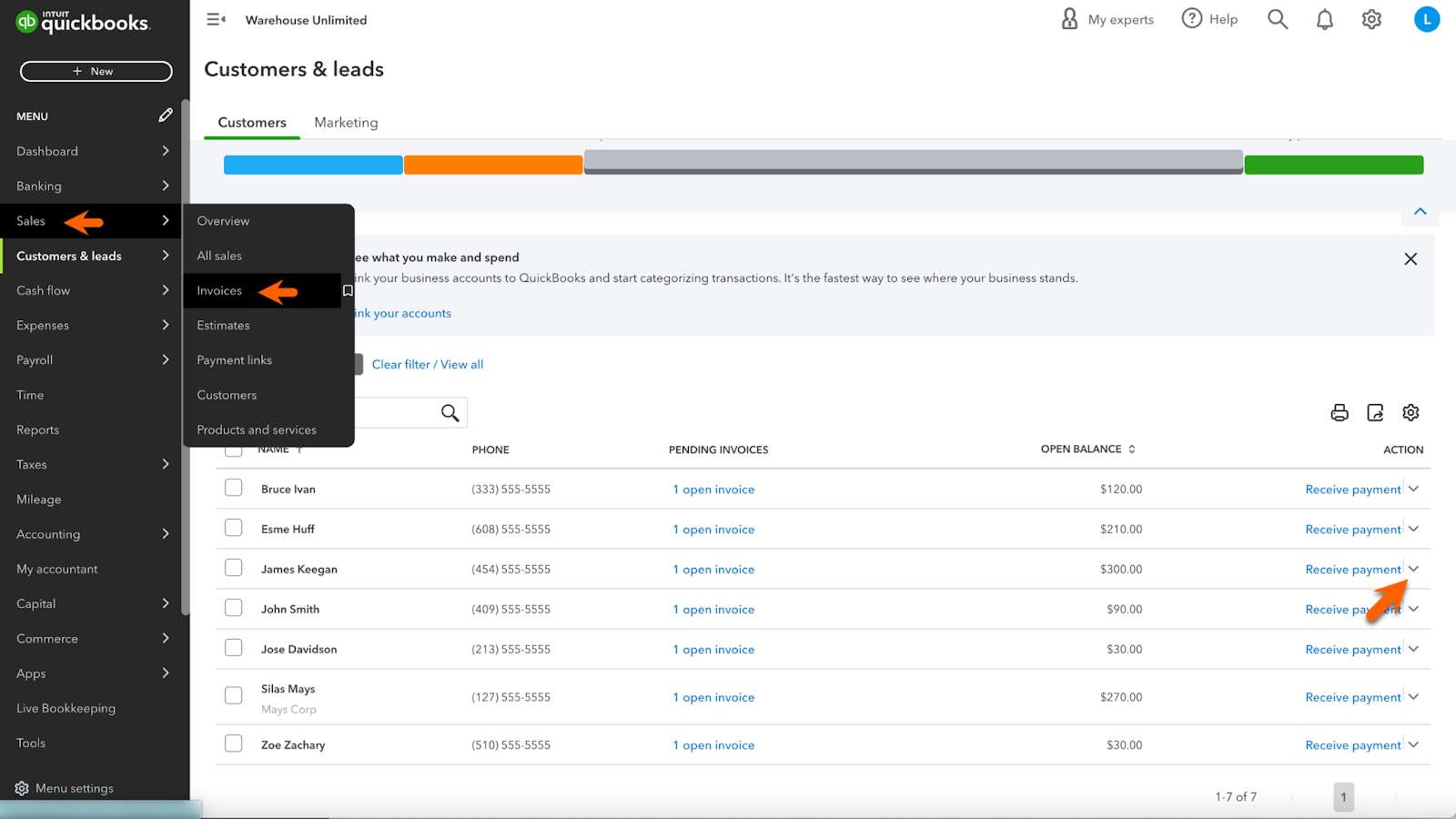Click Receive payment for Bruce Ivan
The width and height of the screenshot is (1456, 819).
(x=1353, y=490)
